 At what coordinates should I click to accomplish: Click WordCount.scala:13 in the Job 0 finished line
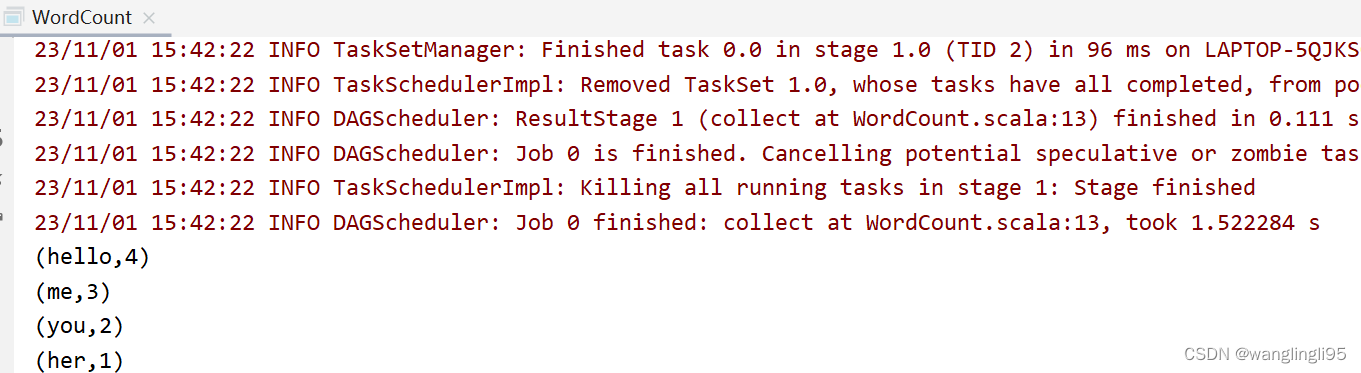click(x=988, y=222)
